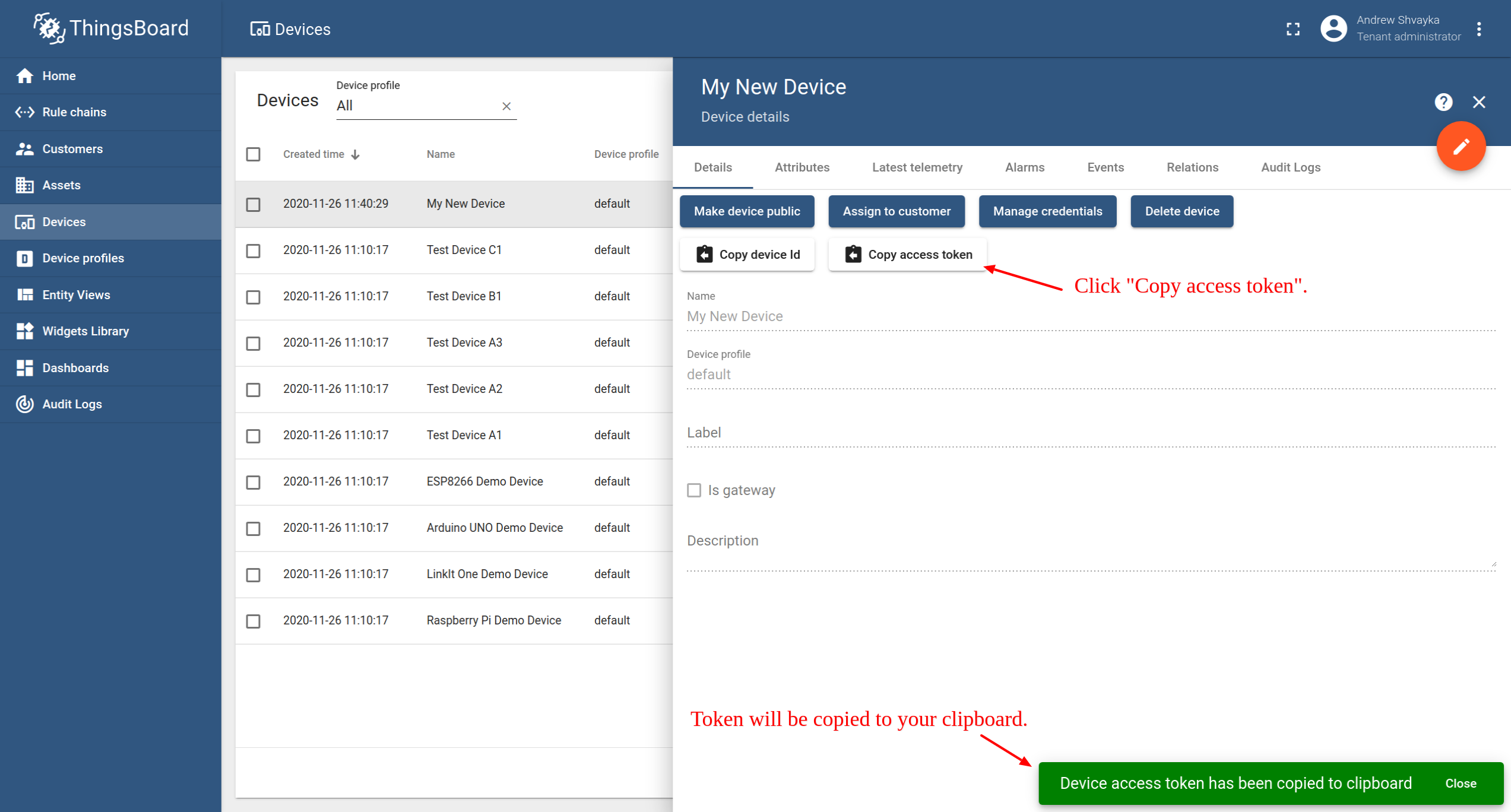
Task: Toggle the select-all devices header checkbox
Action: [x=254, y=154]
